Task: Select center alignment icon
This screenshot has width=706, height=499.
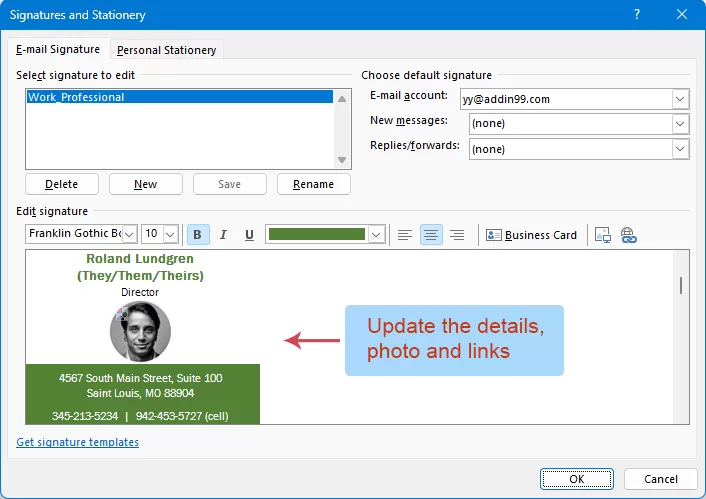Action: click(431, 235)
